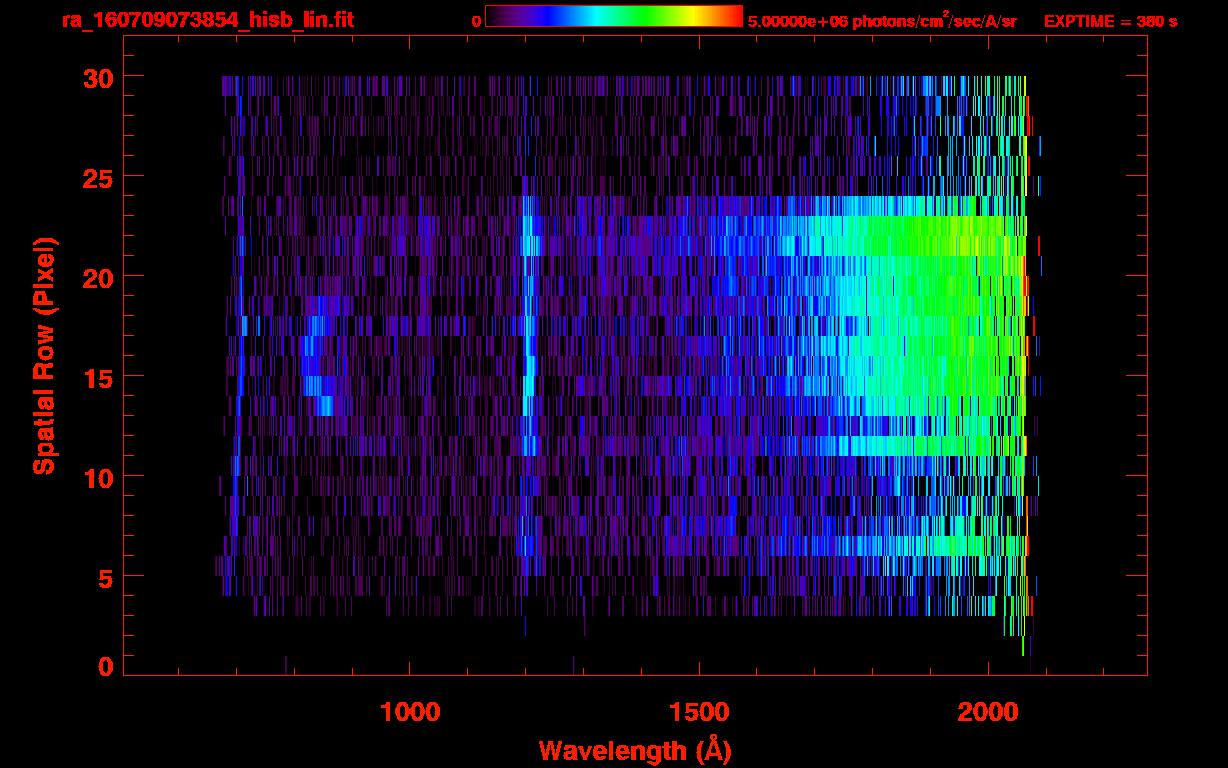
Task: Click the red end of the colorbar
Action: [x=733, y=16]
